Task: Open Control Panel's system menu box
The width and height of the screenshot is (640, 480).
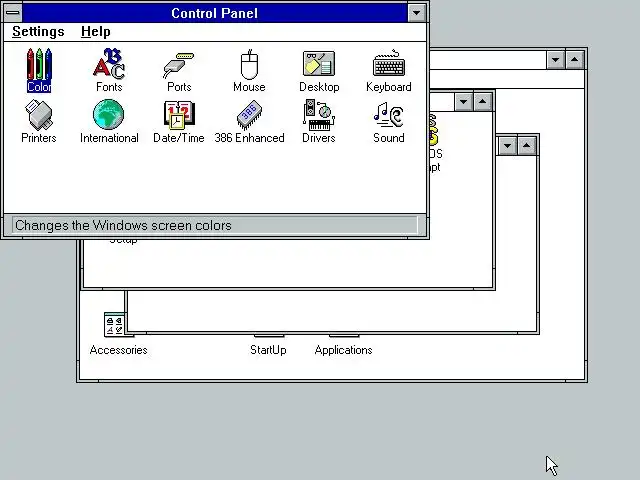Action: (13, 13)
